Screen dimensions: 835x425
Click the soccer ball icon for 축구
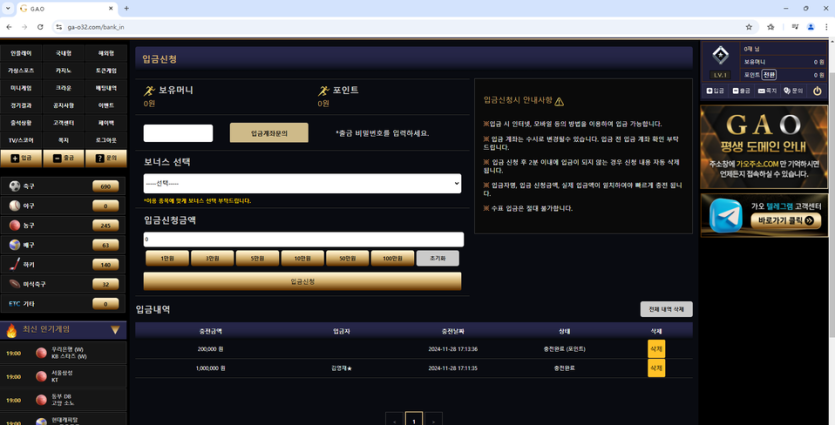14,186
